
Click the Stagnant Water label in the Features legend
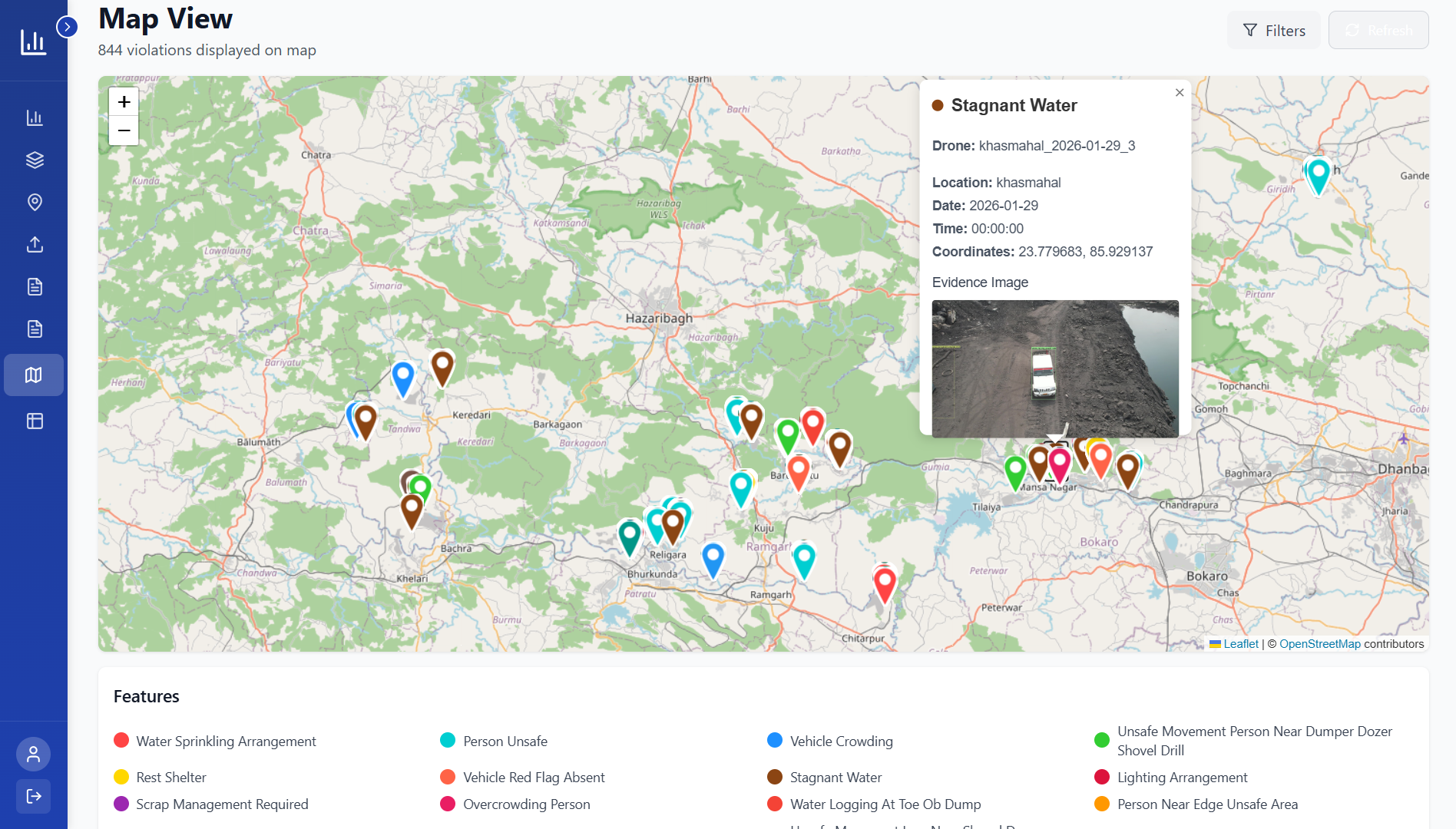click(x=836, y=777)
